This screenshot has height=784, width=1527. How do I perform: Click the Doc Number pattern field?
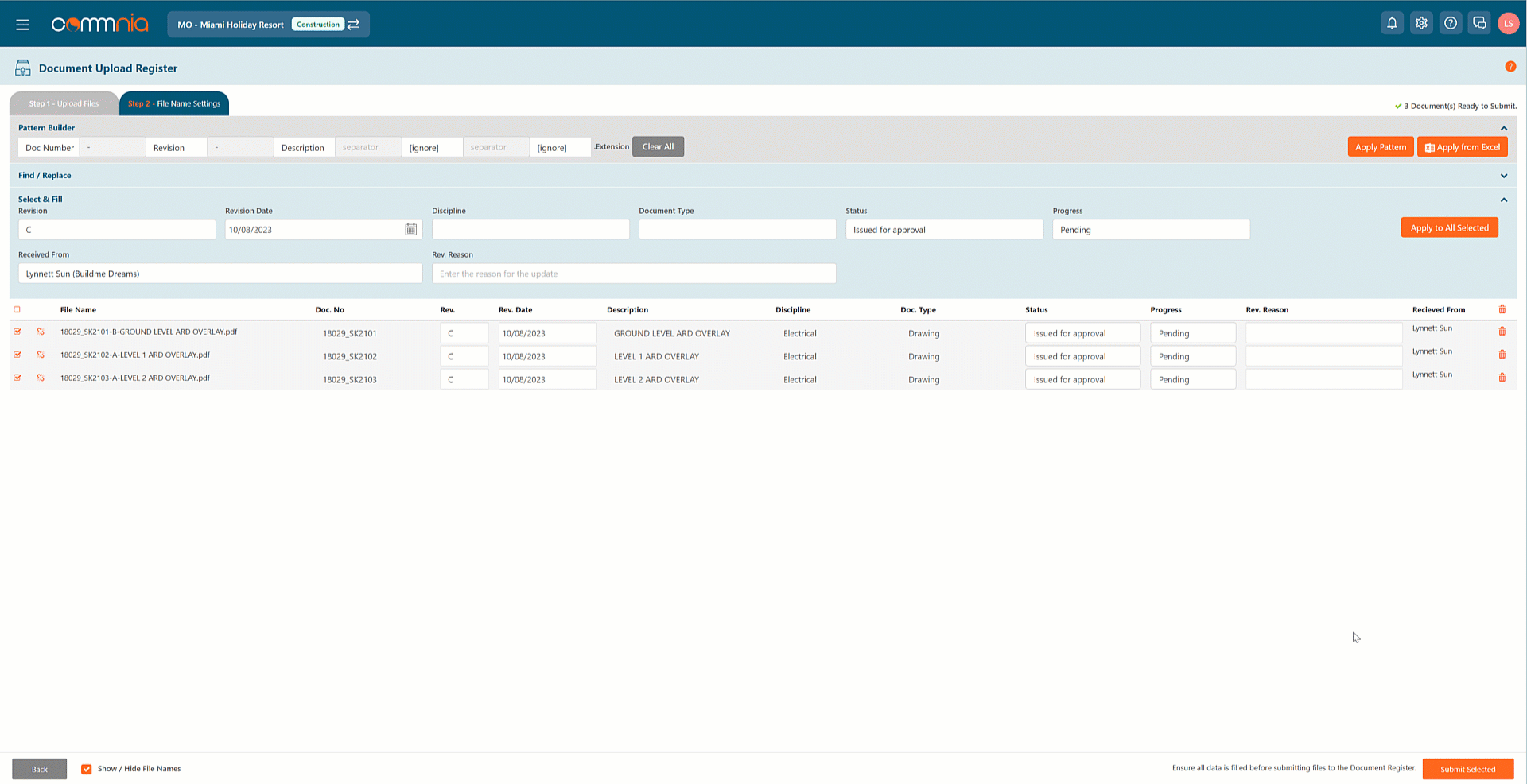tap(49, 147)
